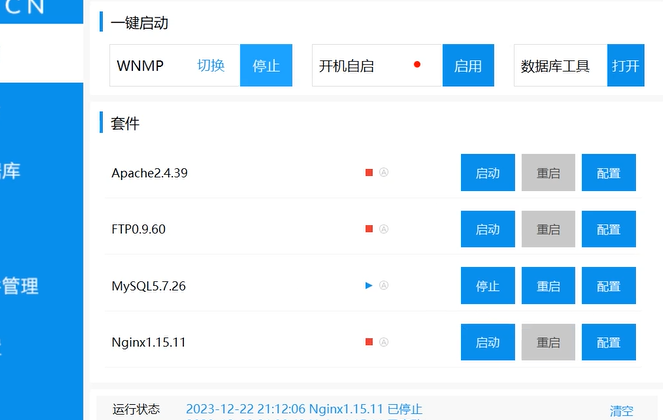The height and width of the screenshot is (420, 663).
Task: Clear the run status log with 清空
Action: pos(622,410)
